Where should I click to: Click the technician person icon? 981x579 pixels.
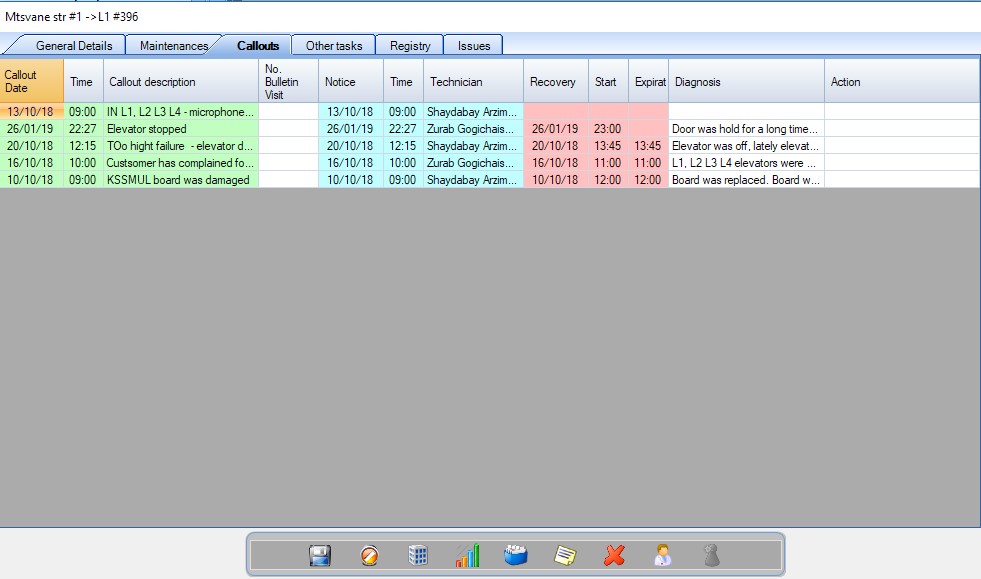click(x=662, y=555)
